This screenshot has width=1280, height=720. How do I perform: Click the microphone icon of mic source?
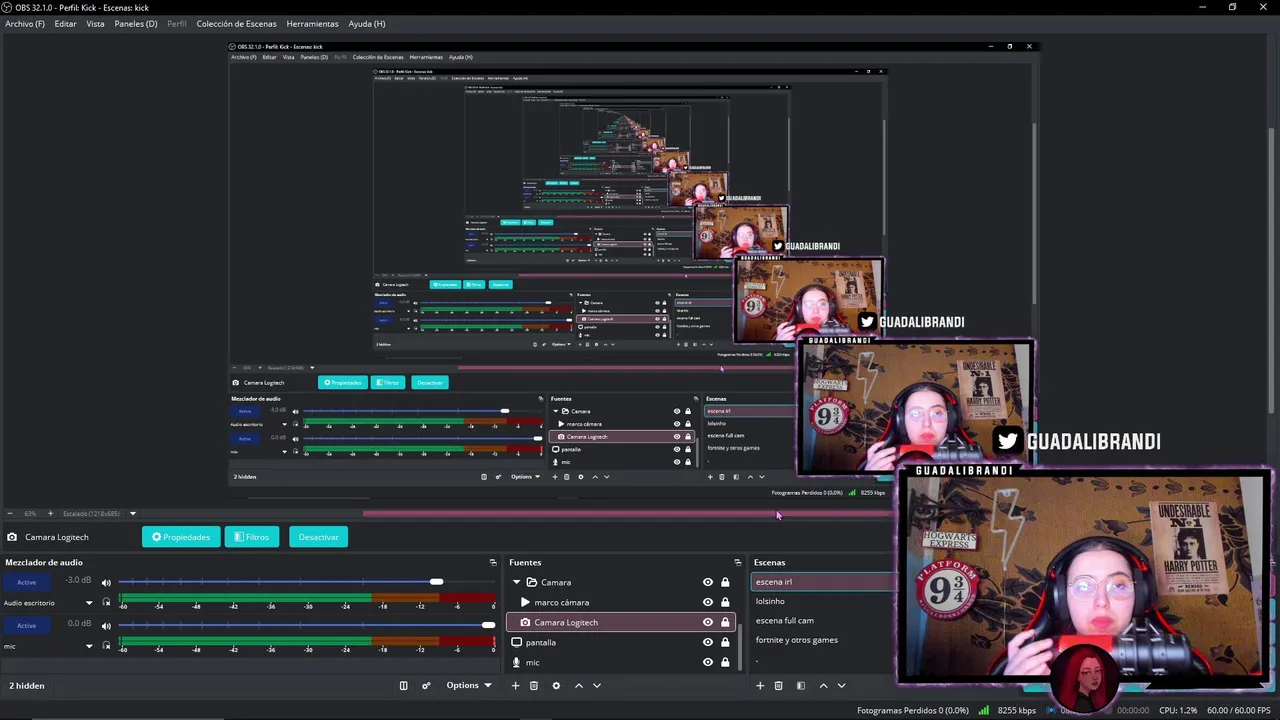click(x=516, y=662)
